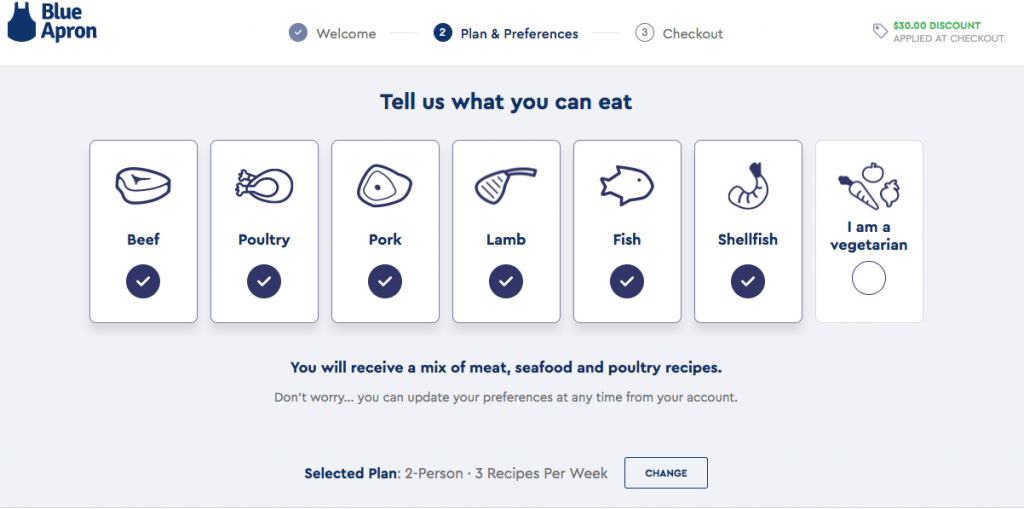Enable the I am a vegetarian option
The height and width of the screenshot is (509, 1024).
869,279
